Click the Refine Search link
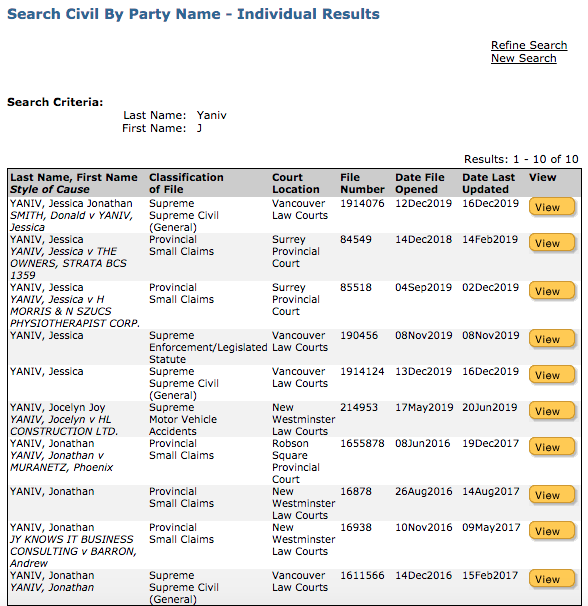This screenshot has width=588, height=606. (x=529, y=45)
